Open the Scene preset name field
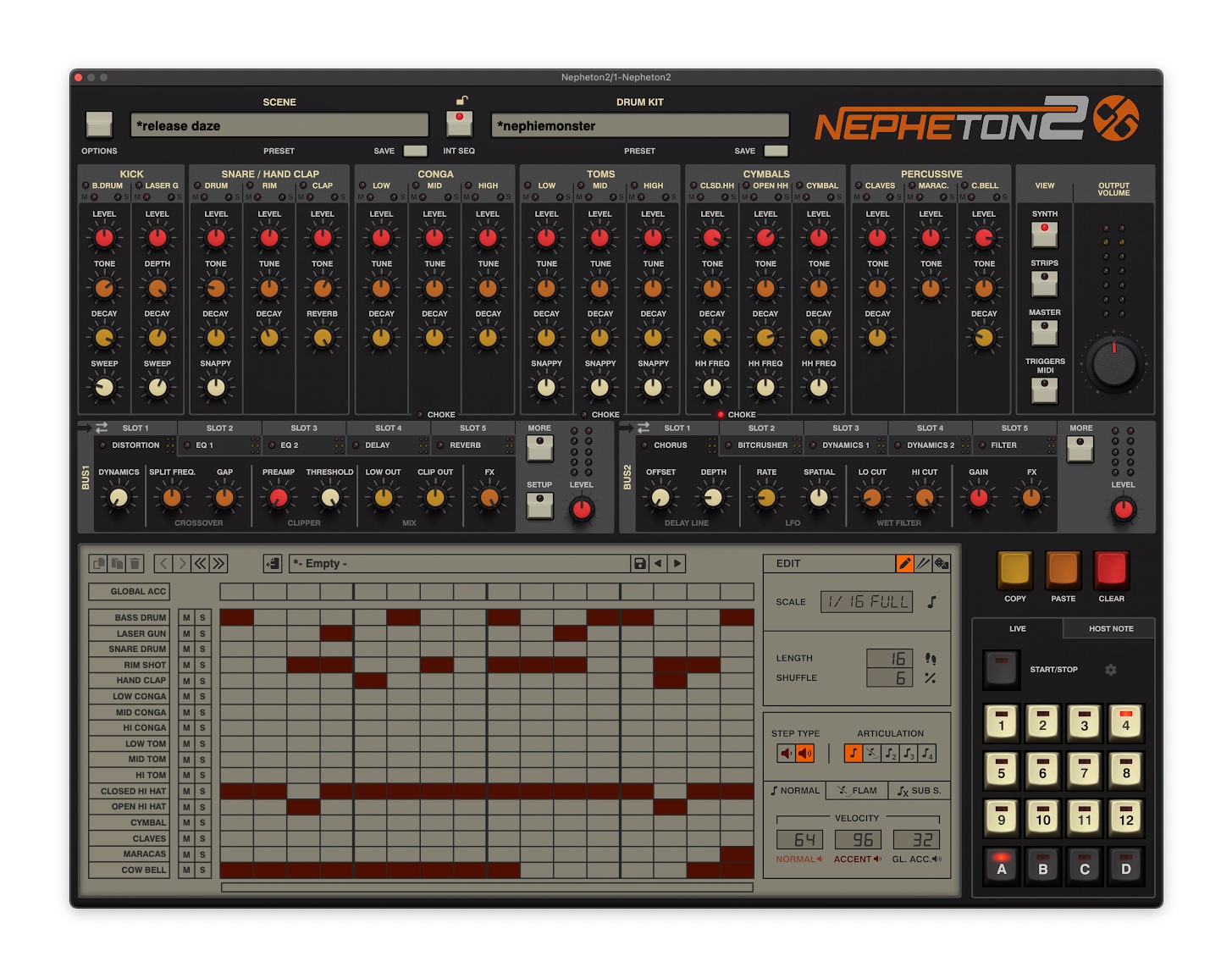 279,126
